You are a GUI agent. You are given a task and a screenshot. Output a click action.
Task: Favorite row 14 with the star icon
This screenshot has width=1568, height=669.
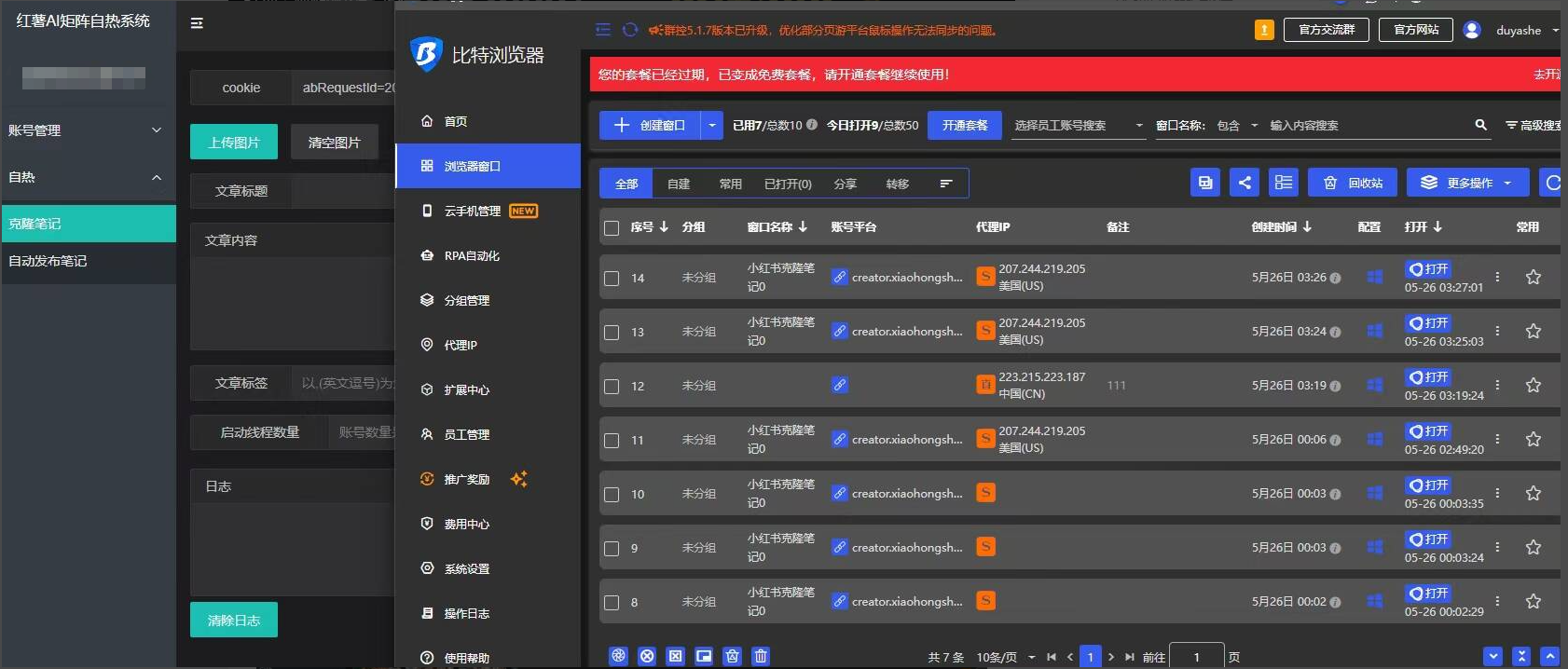pyautogui.click(x=1534, y=277)
